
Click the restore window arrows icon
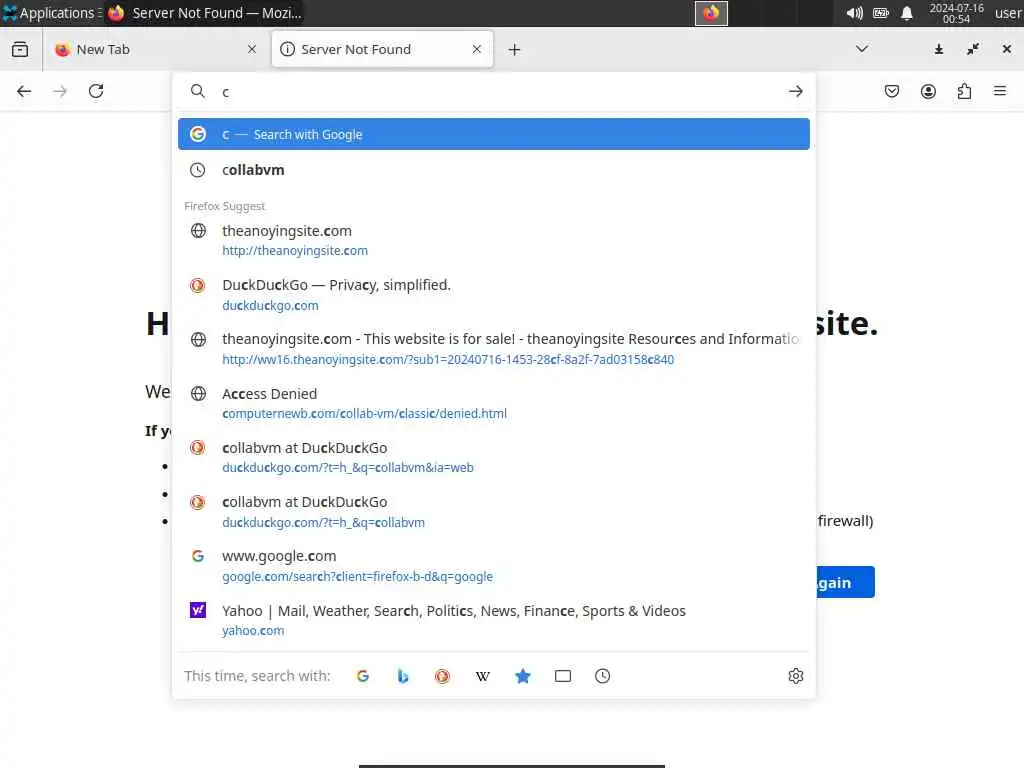click(972, 49)
